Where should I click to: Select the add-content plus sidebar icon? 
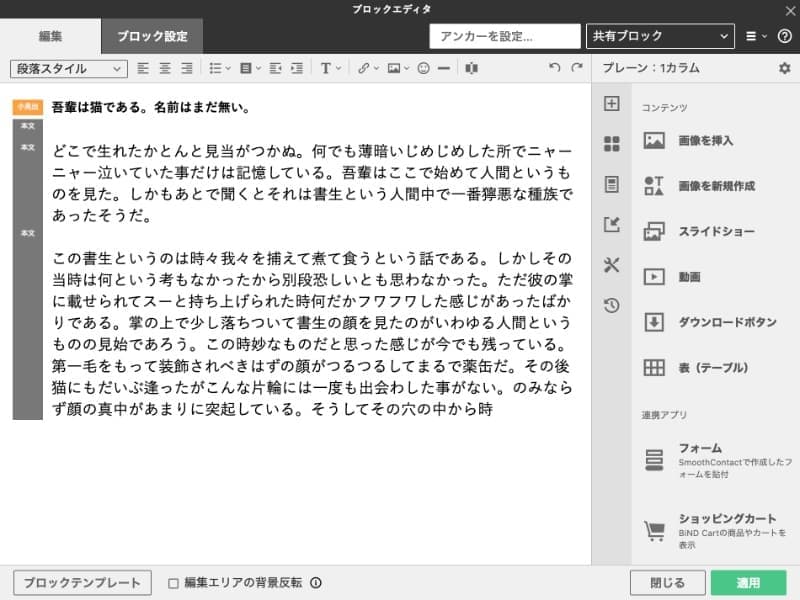[612, 104]
